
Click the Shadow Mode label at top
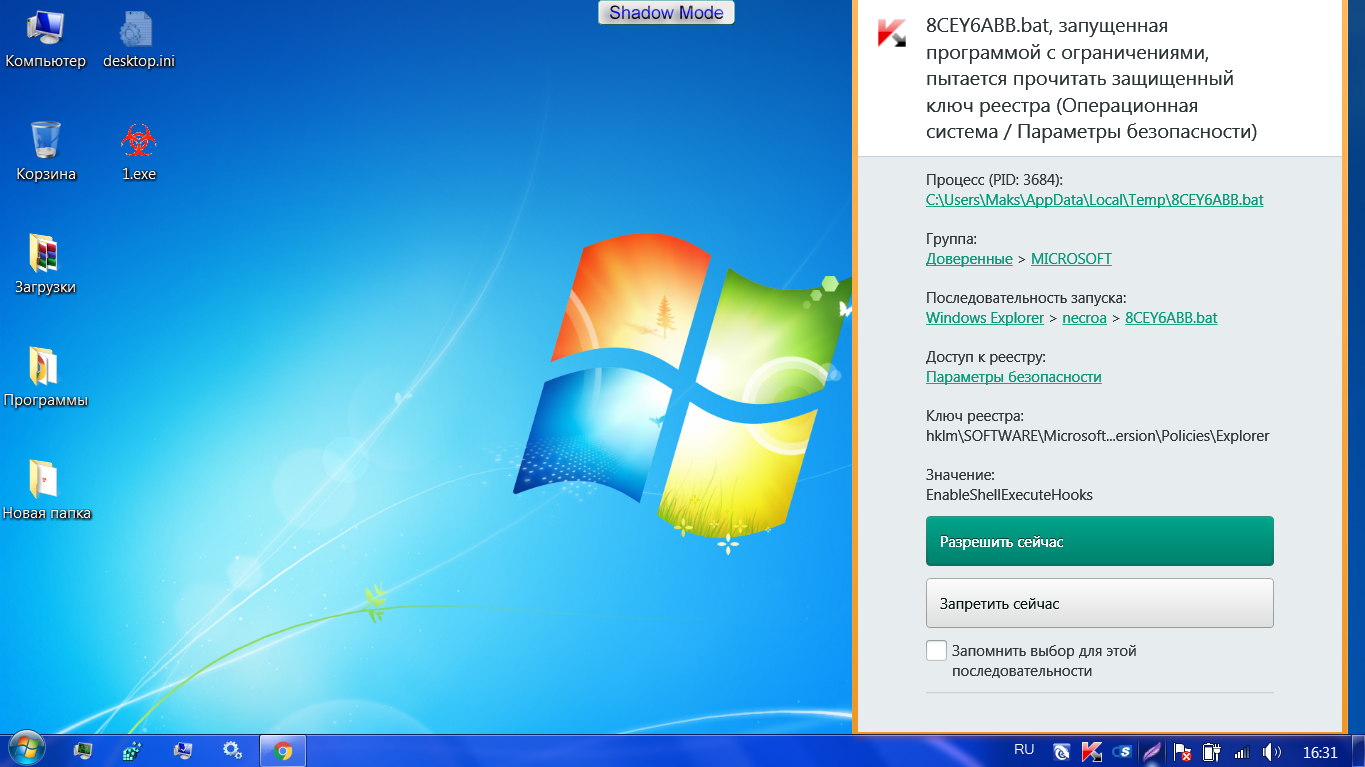tap(666, 13)
